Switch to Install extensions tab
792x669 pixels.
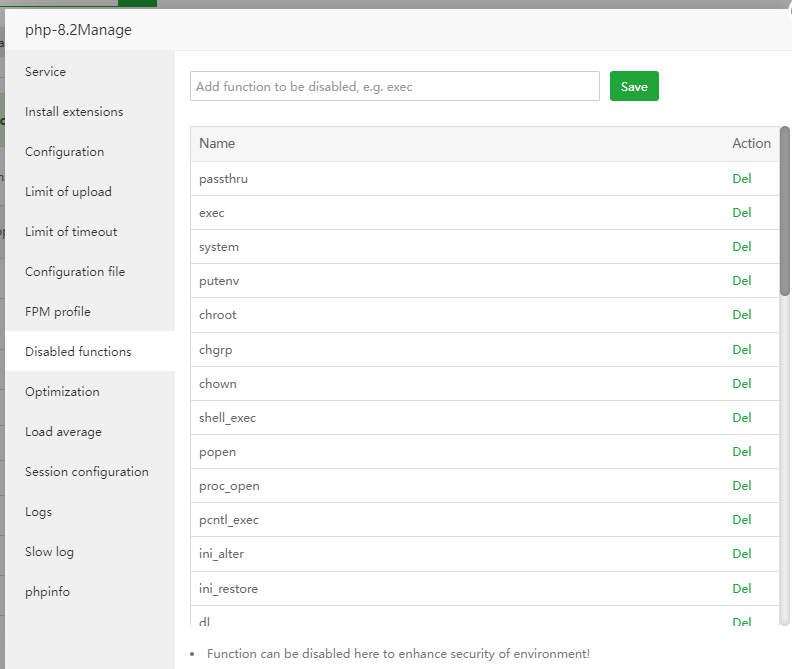coord(74,112)
